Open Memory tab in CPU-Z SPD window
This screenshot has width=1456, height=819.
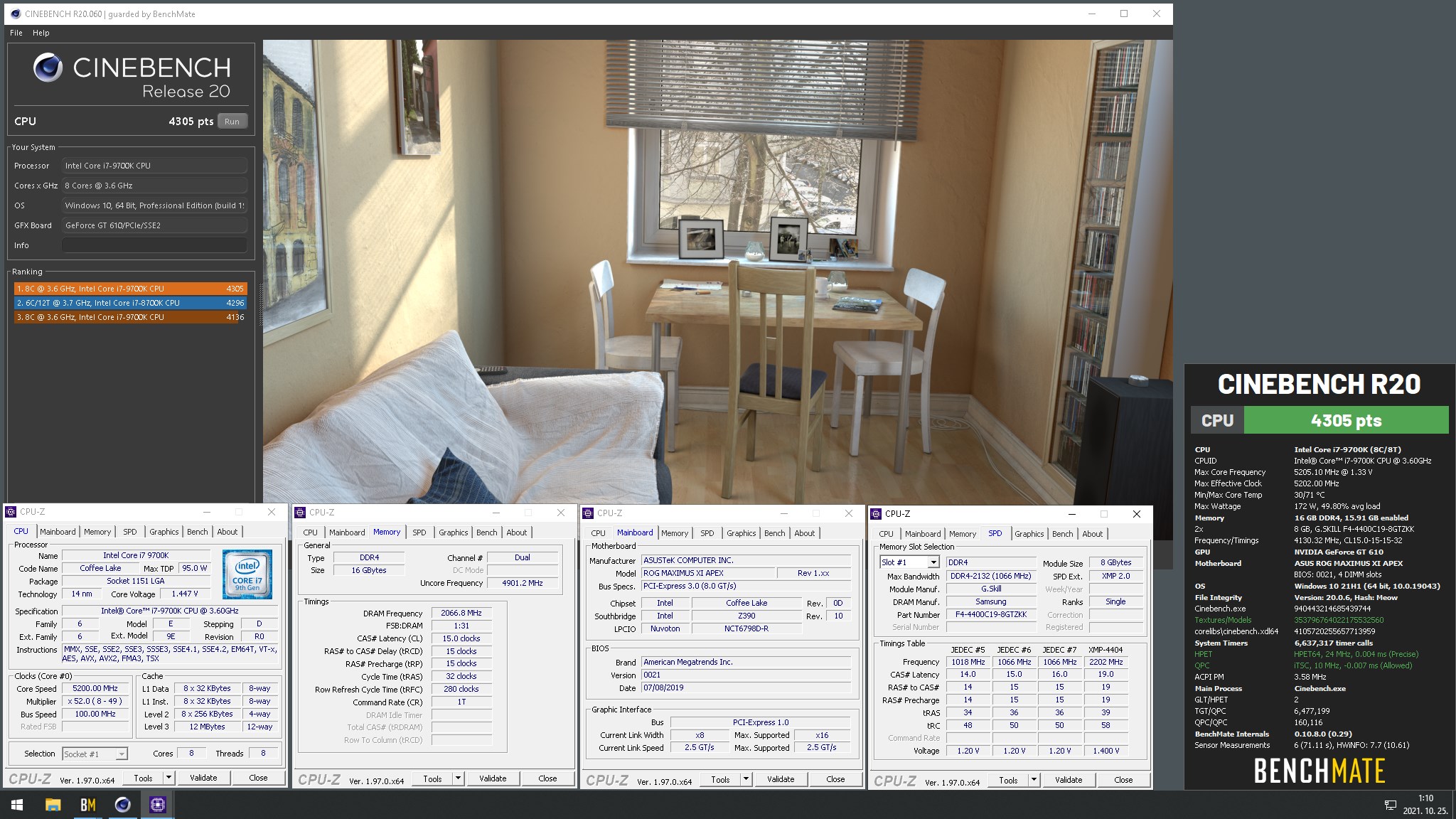(963, 534)
